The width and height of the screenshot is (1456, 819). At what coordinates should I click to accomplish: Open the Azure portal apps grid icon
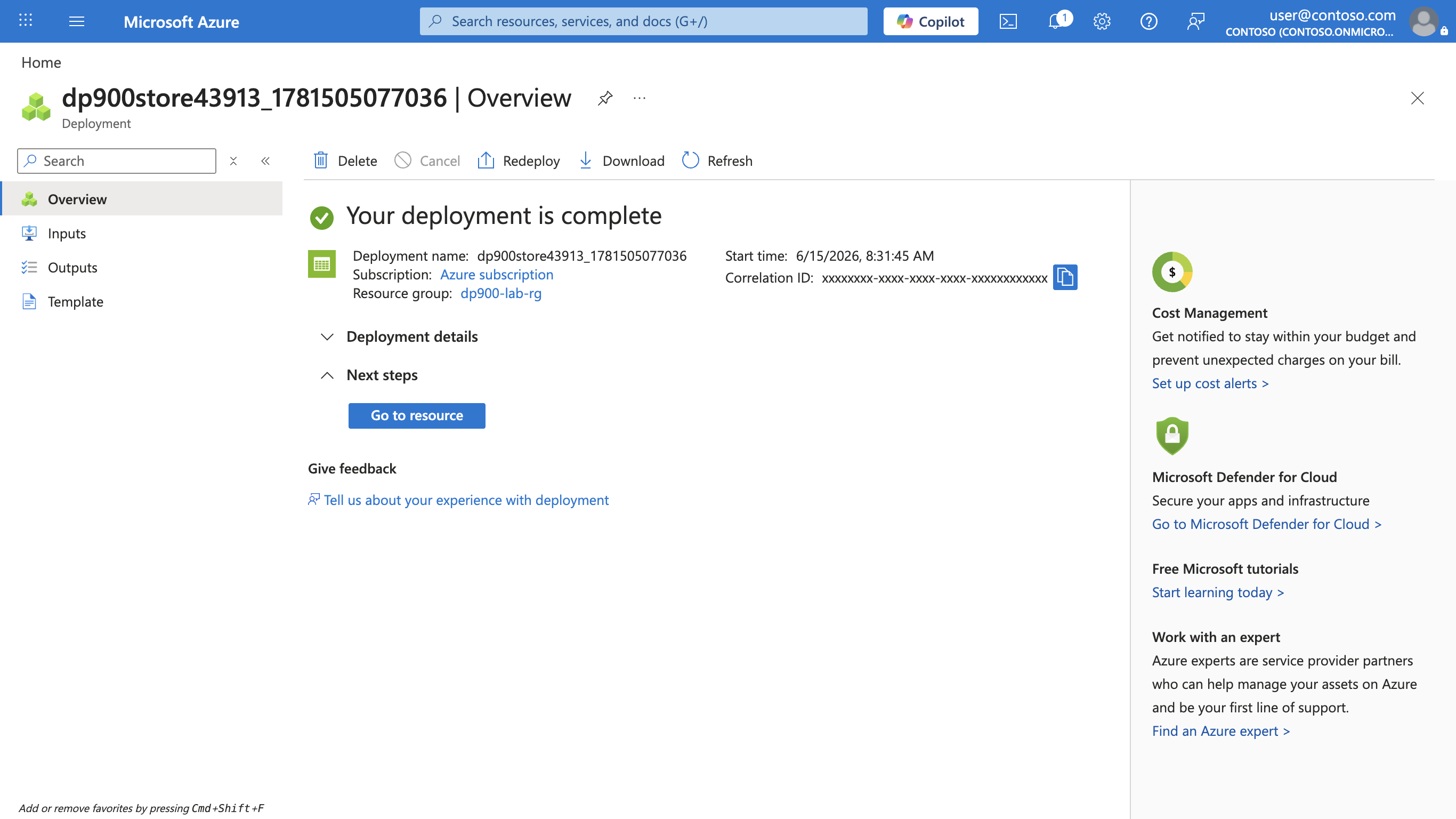point(26,21)
